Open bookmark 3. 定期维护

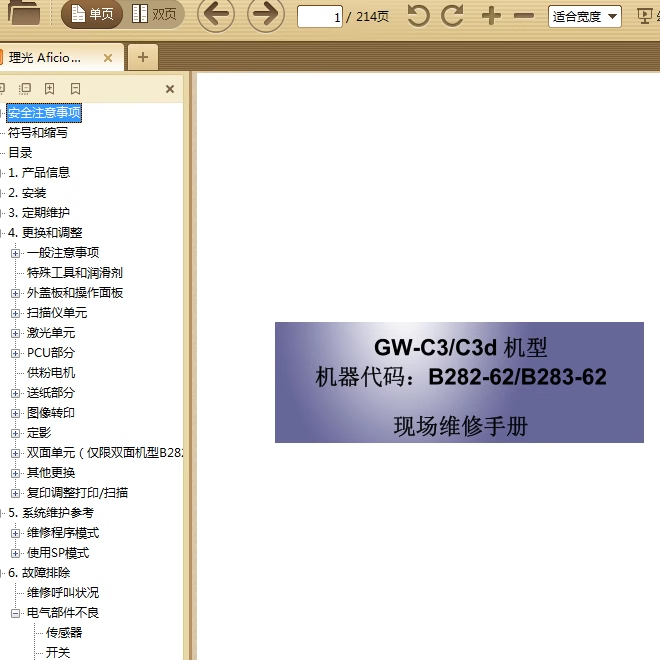pyautogui.click(x=39, y=213)
